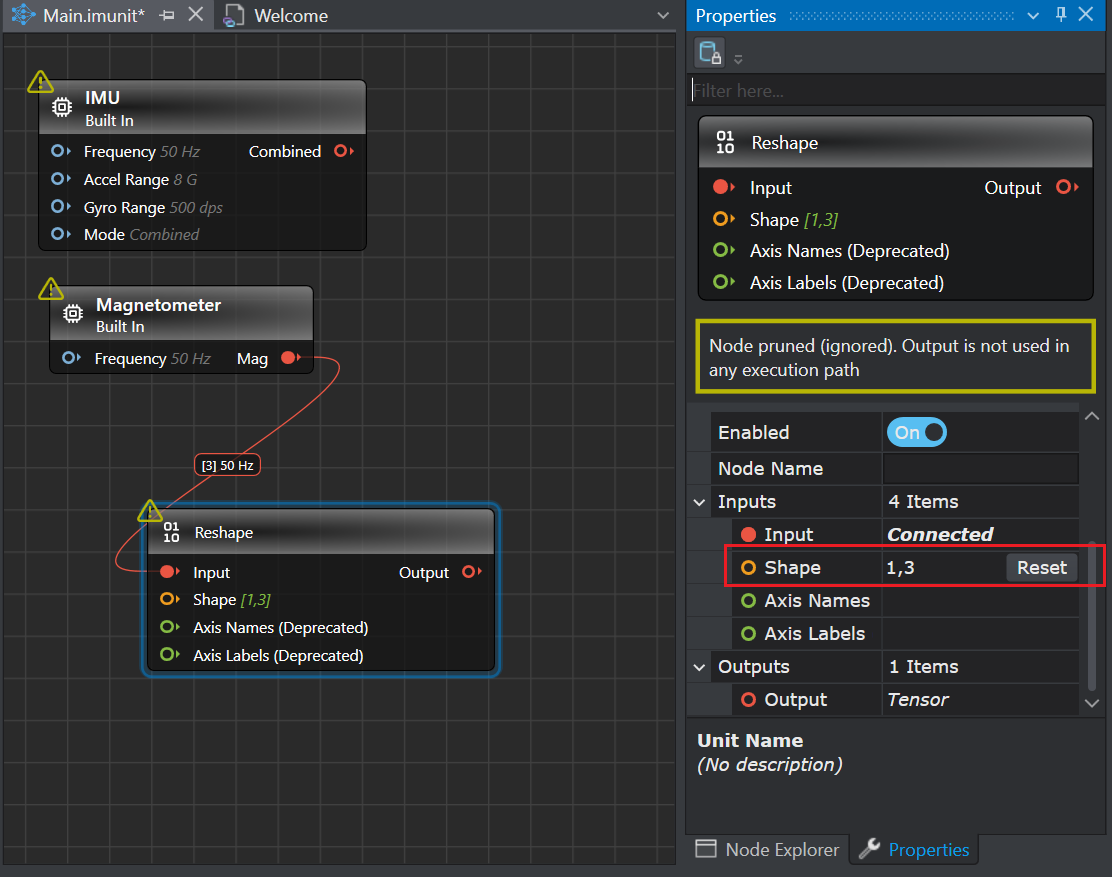
Task: Click the Node pruned warning message
Action: click(896, 357)
